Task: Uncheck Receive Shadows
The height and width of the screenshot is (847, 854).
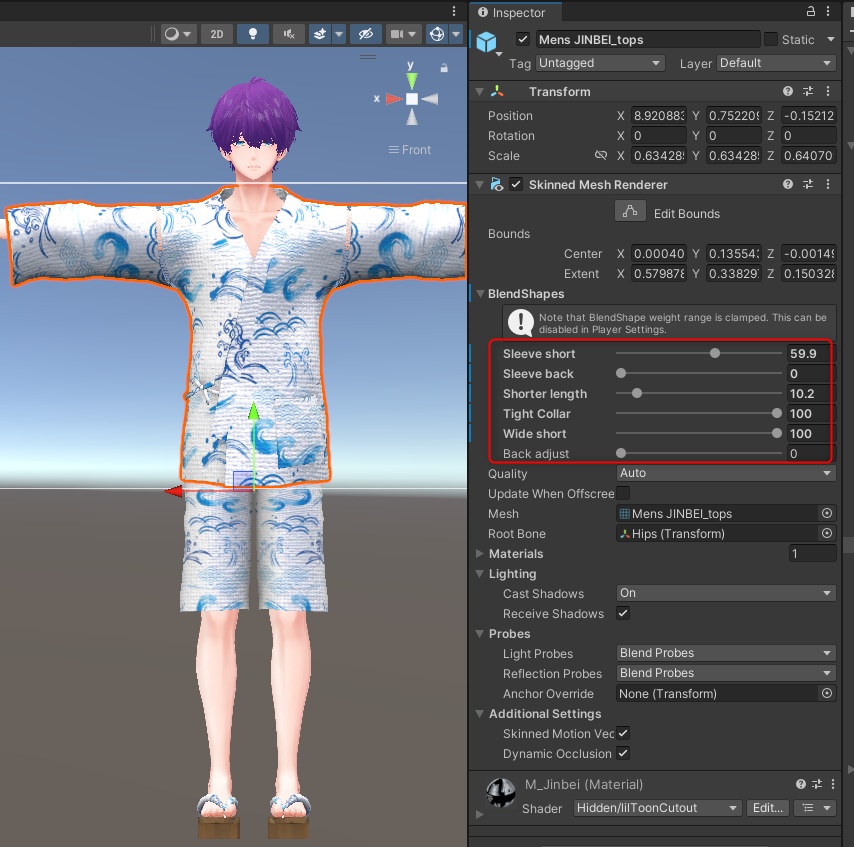Action: click(623, 613)
